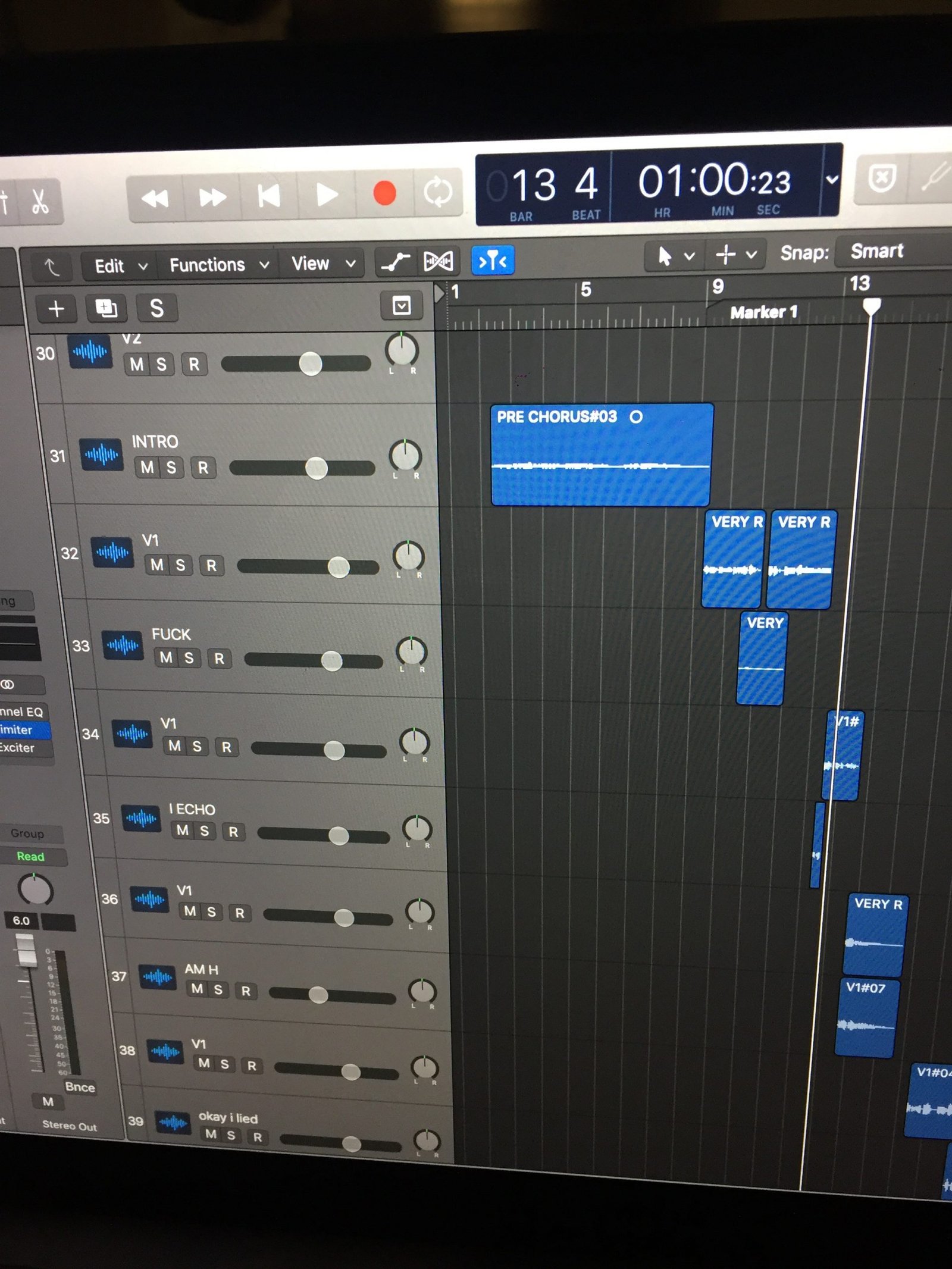Viewport: 952px width, 1269px height.
Task: Click the audio waveform icon of track 39
Action: pyautogui.click(x=173, y=1123)
